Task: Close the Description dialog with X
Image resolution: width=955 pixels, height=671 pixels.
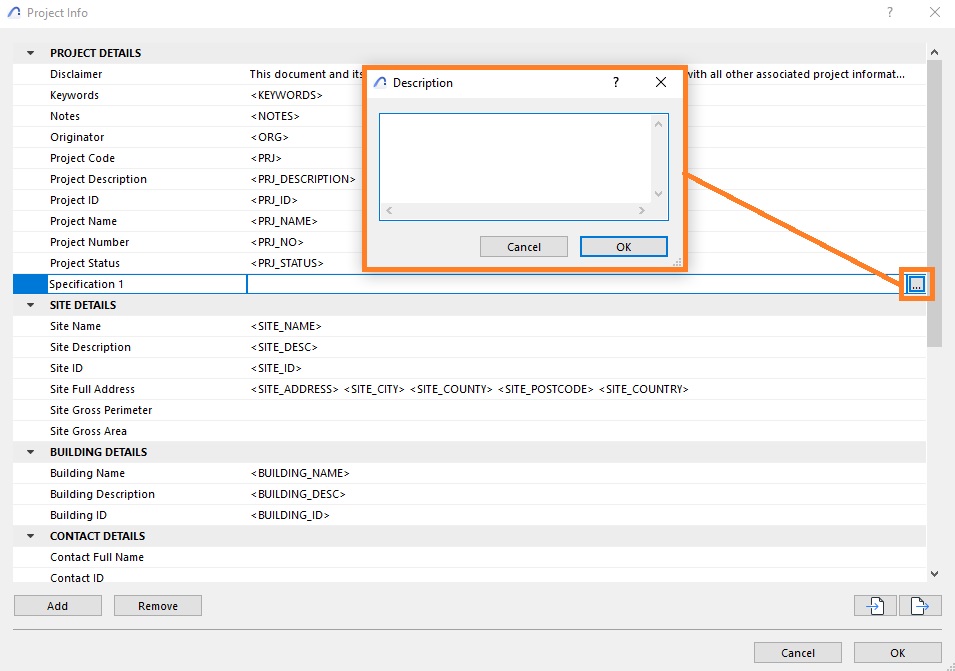Action: pyautogui.click(x=661, y=82)
